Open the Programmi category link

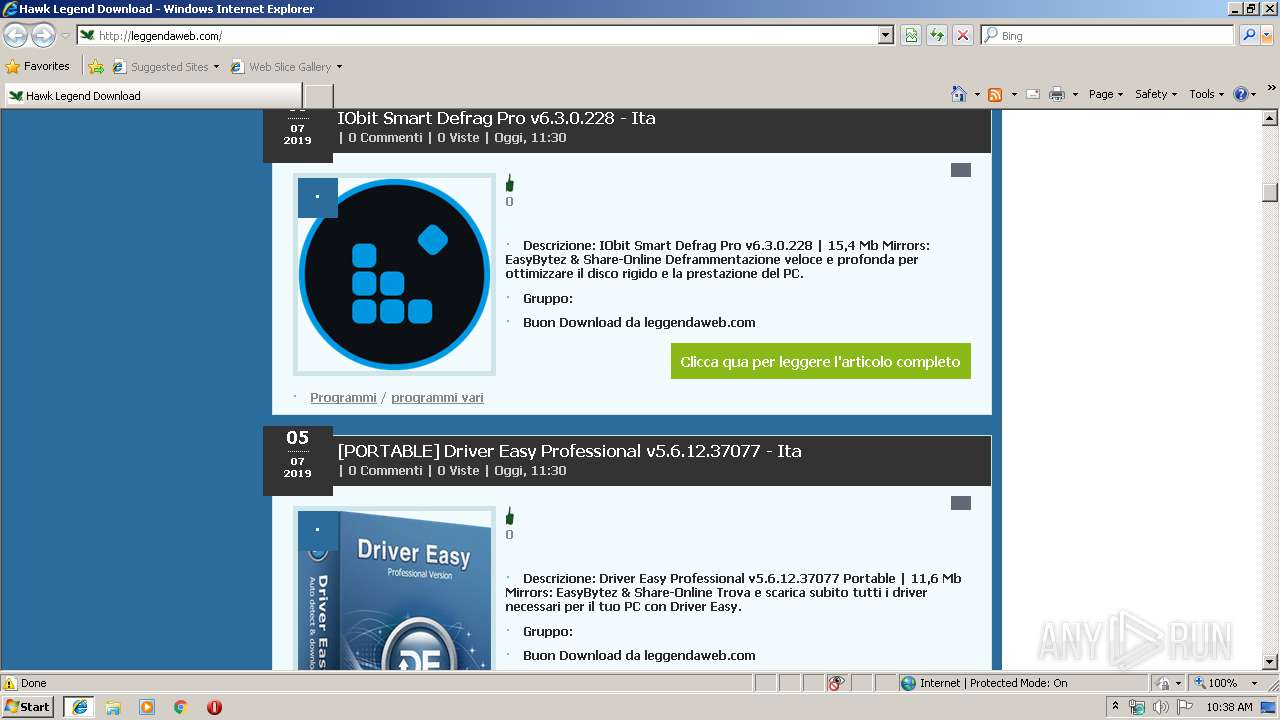343,398
